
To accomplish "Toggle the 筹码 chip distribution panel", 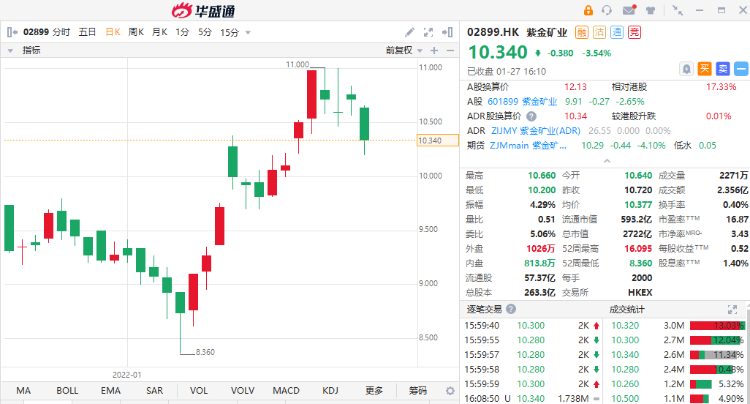I will (418, 391).
